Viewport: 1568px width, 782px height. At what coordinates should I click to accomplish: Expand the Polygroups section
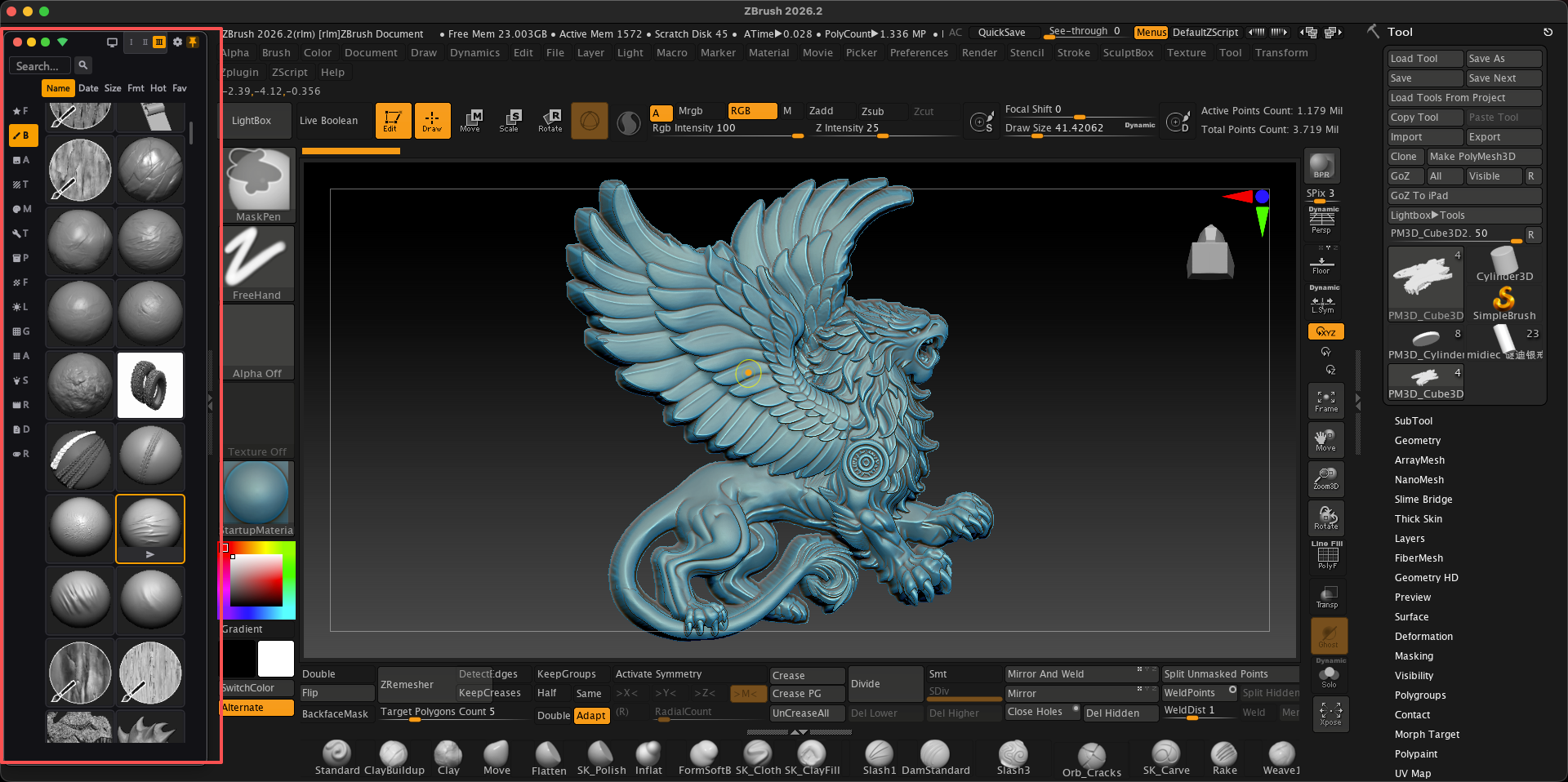1420,695
